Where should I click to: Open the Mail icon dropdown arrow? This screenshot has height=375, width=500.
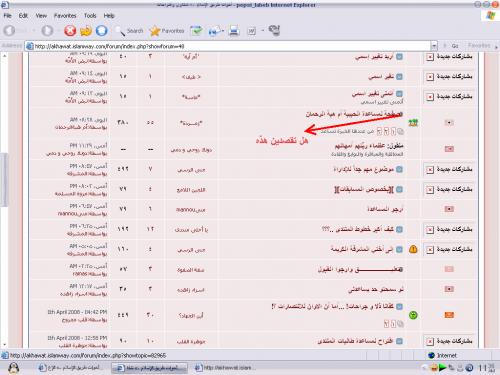coord(223,31)
